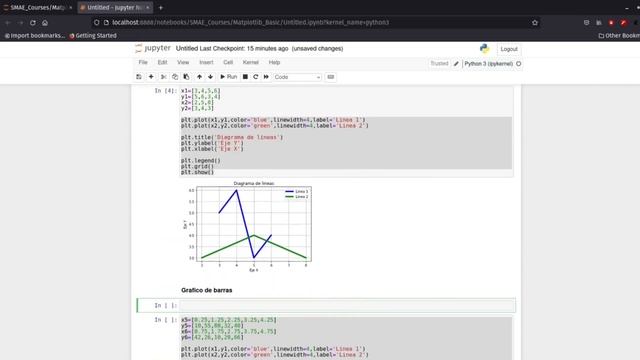Click the Trusted notebook indicator
This screenshot has height=360, width=640.
point(439,64)
